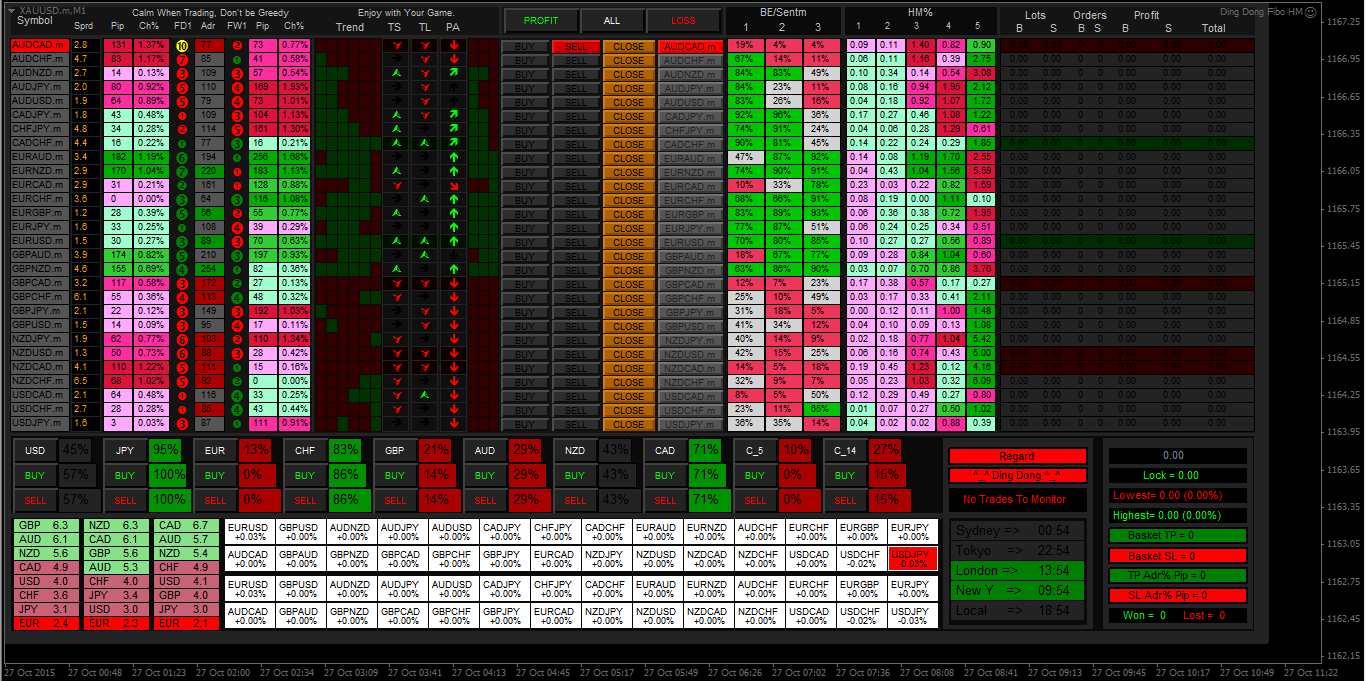
Task: Click the green TL arrow in the USDCAD.m row
Action: 425,395
